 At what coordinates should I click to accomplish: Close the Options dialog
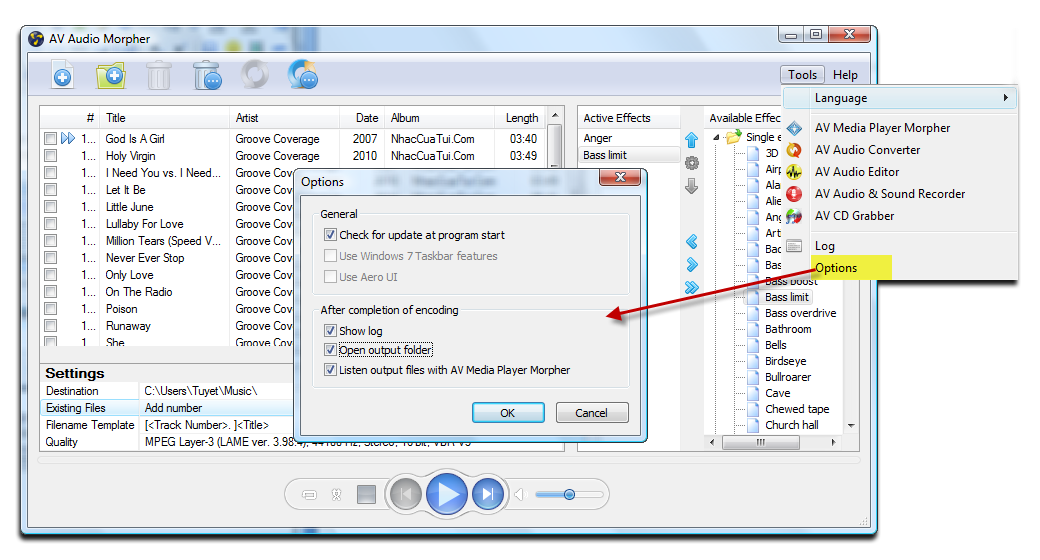pyautogui.click(x=620, y=177)
